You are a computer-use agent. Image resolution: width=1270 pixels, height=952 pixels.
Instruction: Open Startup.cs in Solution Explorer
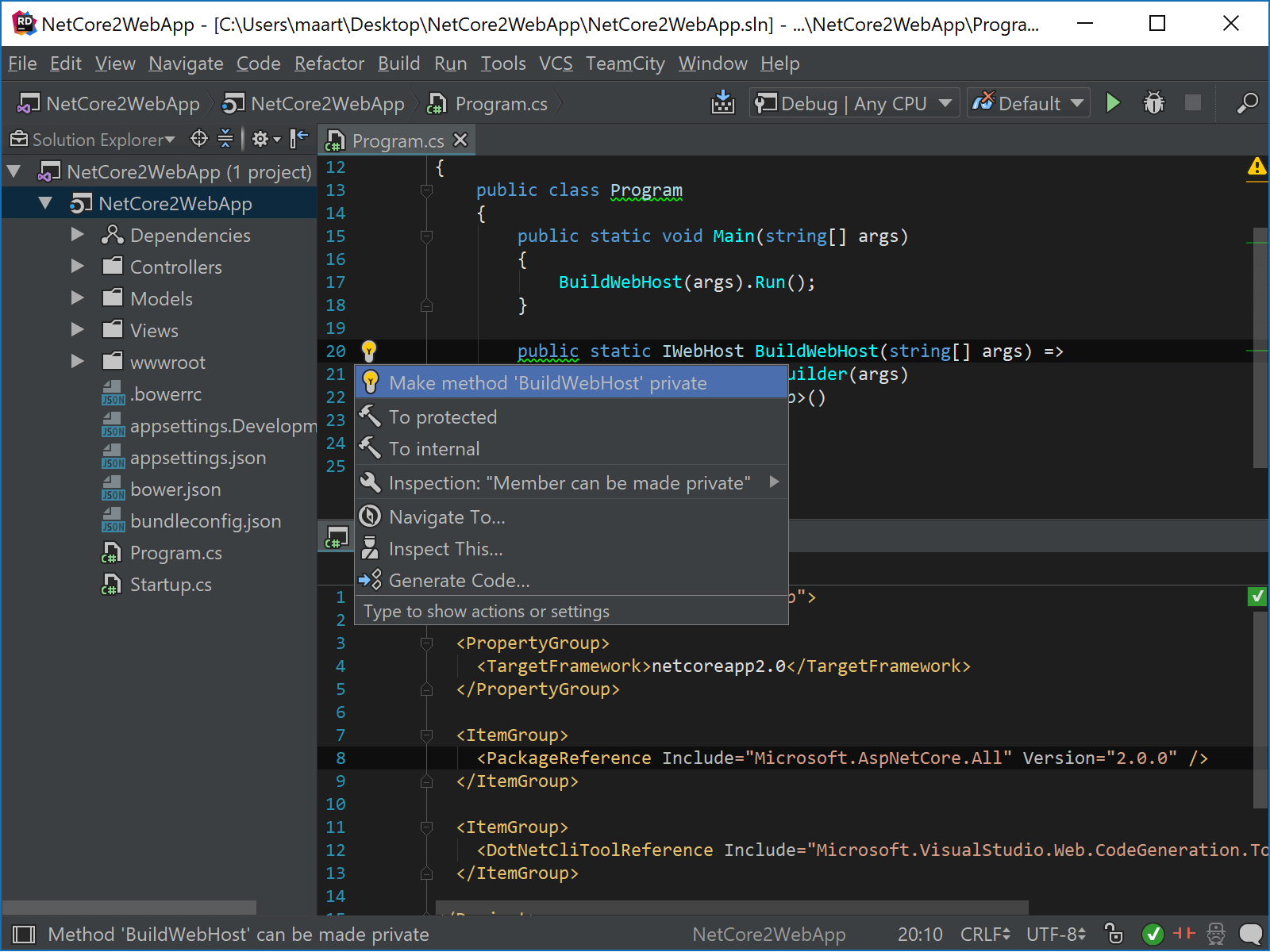pyautogui.click(x=171, y=585)
